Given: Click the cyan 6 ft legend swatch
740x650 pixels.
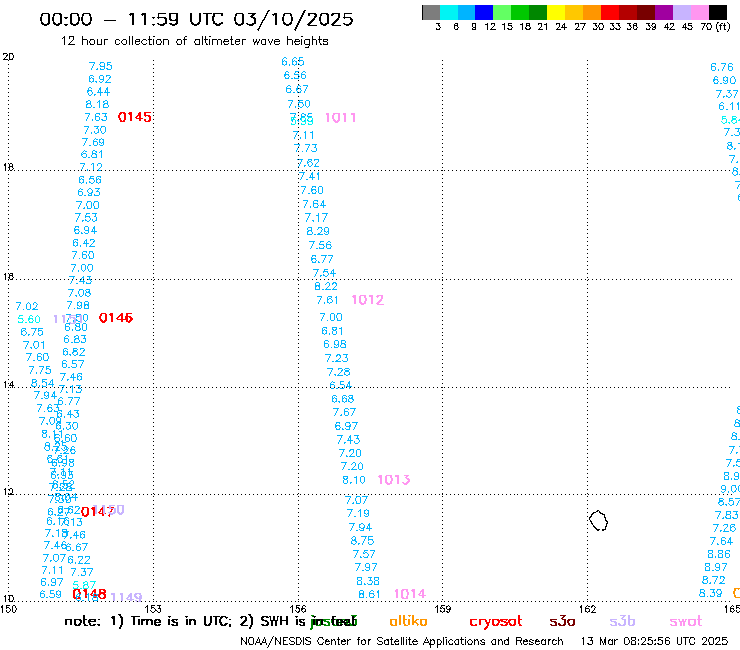Looking at the screenshot, I should 448,12.
